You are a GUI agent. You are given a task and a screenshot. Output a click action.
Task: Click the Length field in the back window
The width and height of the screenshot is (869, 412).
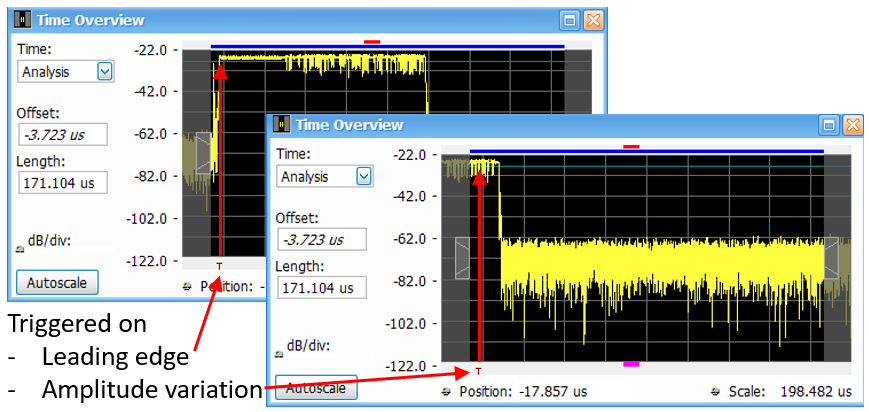tap(62, 183)
